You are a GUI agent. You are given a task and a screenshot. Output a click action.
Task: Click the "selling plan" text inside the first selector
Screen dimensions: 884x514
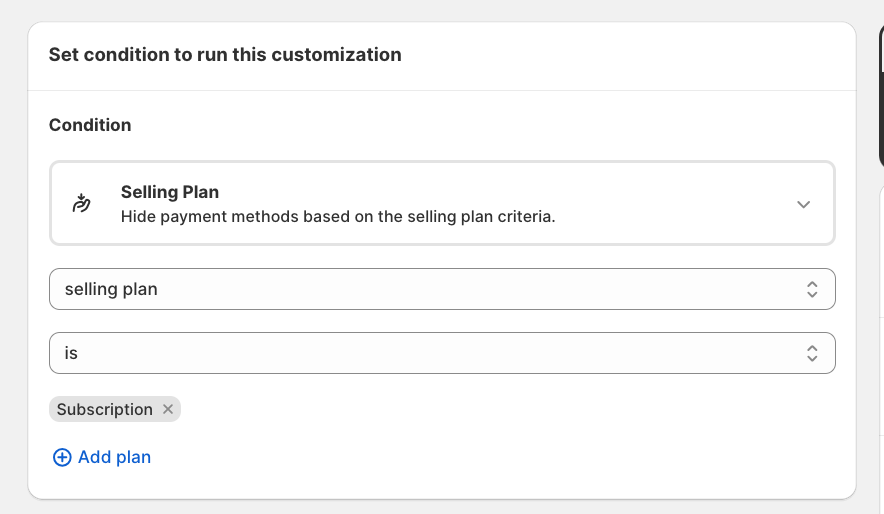[111, 289]
